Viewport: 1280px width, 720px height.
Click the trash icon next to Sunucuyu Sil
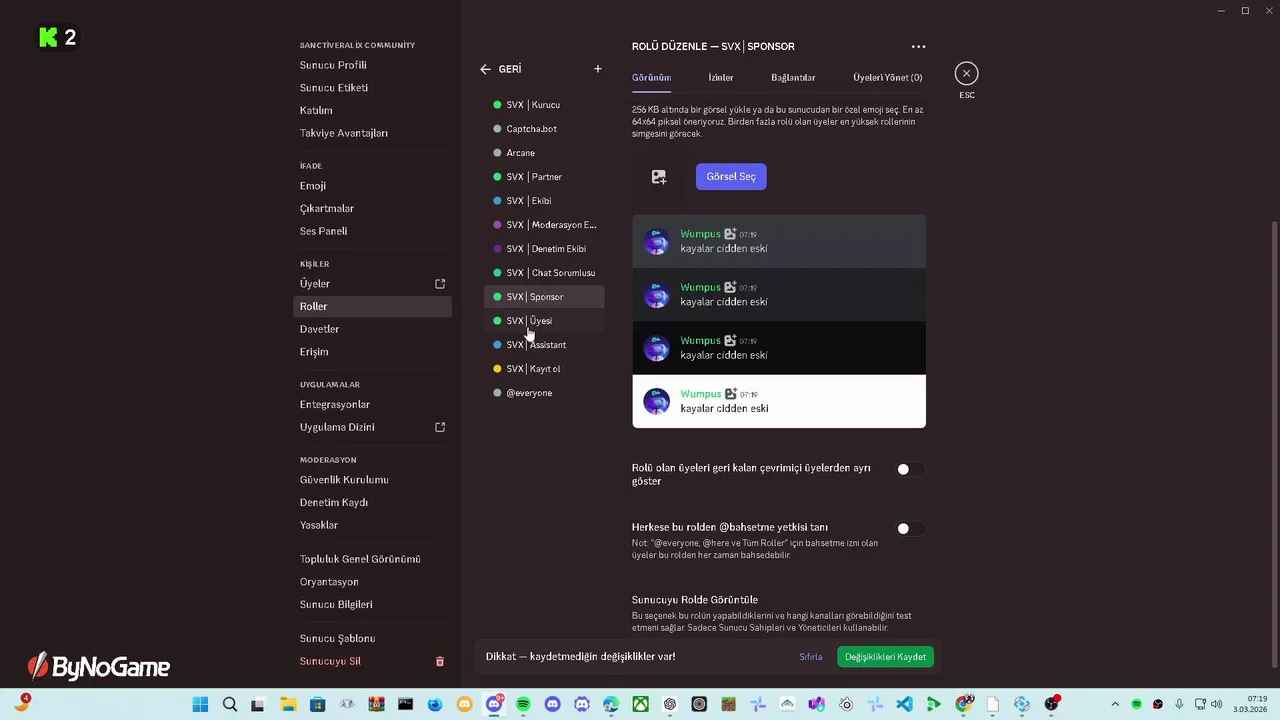tap(439, 661)
